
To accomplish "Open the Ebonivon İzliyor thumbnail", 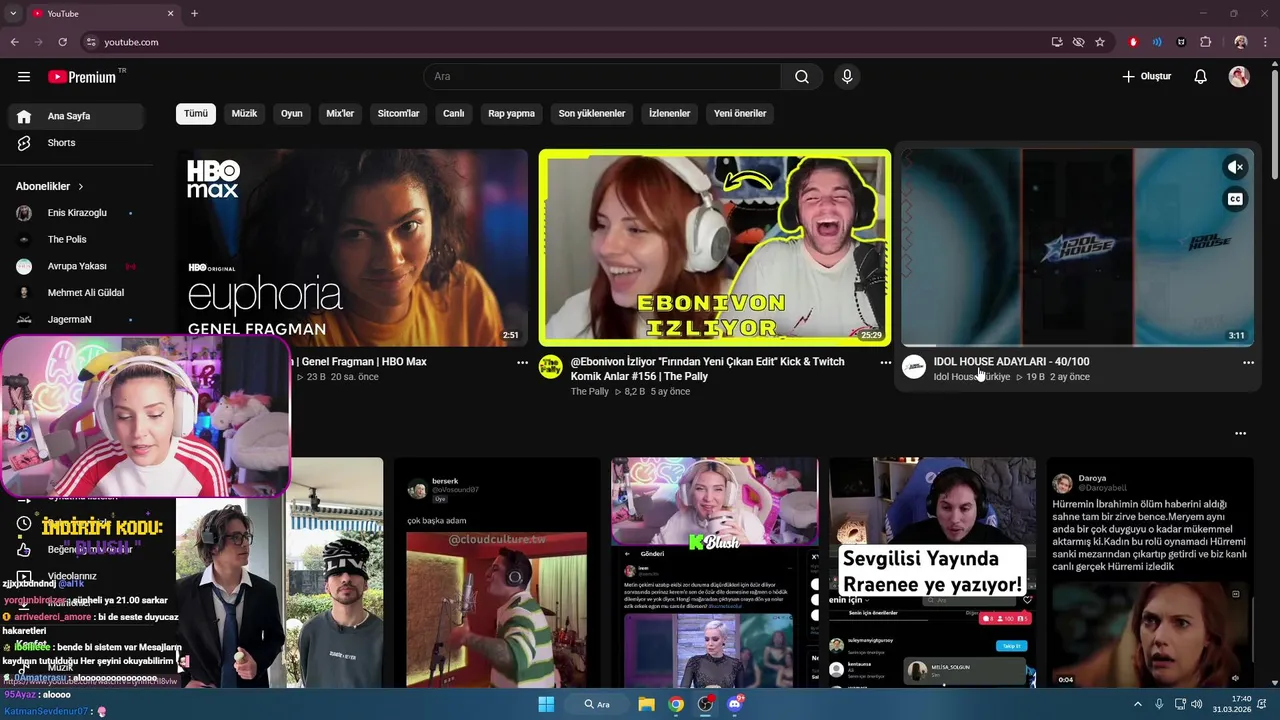I will [x=714, y=248].
